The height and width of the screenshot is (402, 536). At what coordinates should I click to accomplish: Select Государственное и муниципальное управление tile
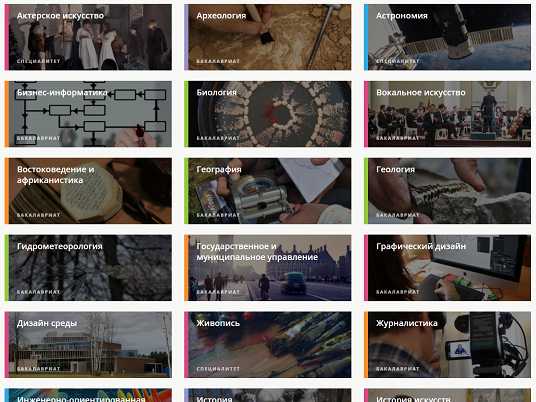268,268
